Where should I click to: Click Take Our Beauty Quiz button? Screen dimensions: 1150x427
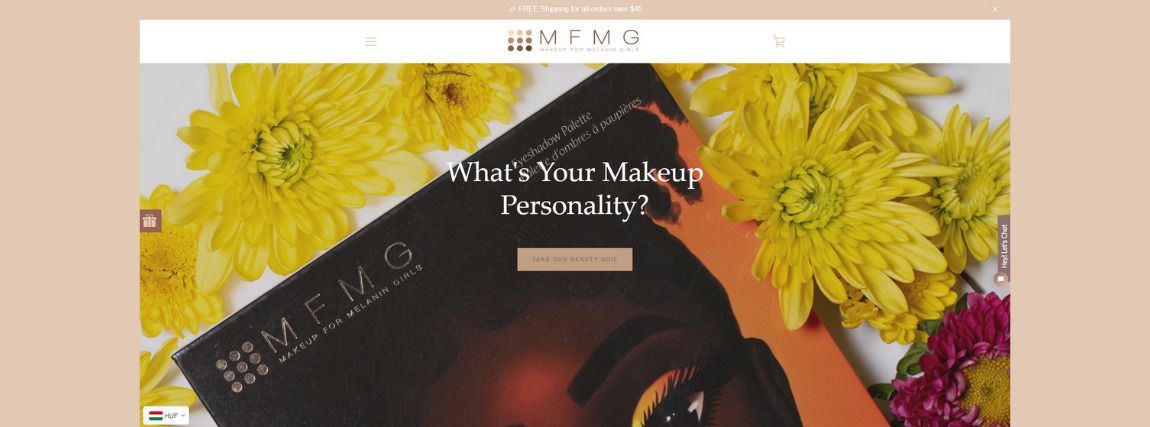coord(575,260)
